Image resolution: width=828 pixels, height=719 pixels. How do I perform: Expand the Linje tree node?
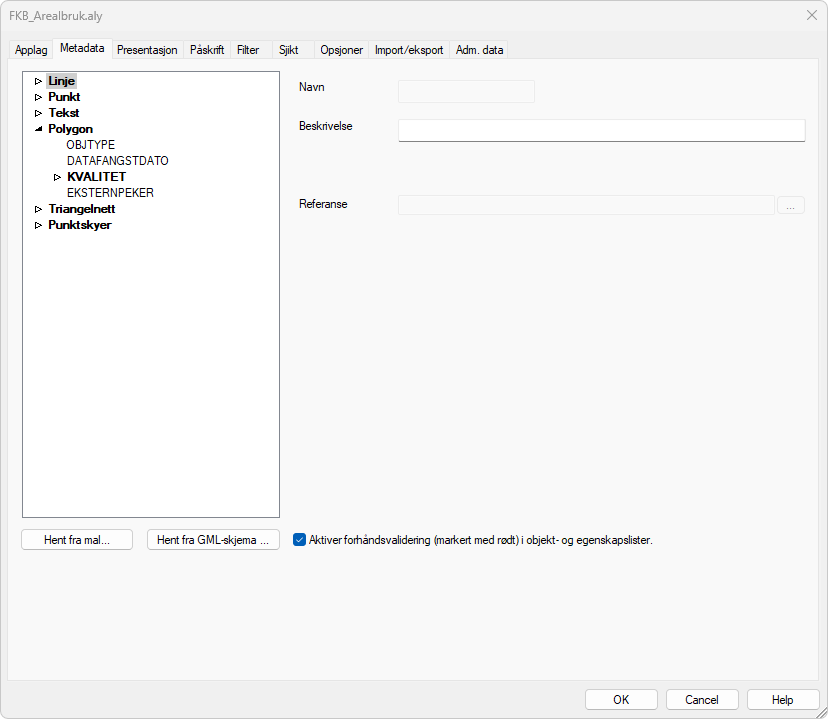click(x=39, y=80)
